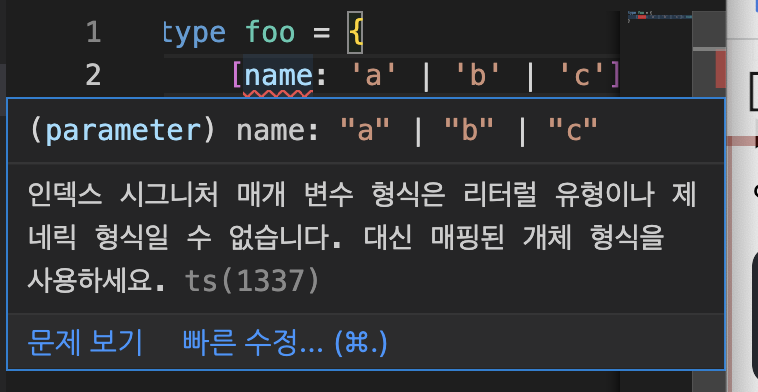Viewport: 758px width, 392px height.
Task: Select the Korean error message starting with '인덱스 시그니처'
Action: [362, 238]
